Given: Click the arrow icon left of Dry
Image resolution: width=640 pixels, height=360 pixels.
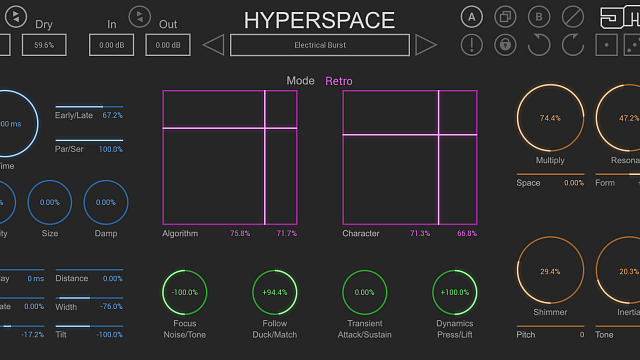Looking at the screenshot, I should pyautogui.click(x=16, y=17).
